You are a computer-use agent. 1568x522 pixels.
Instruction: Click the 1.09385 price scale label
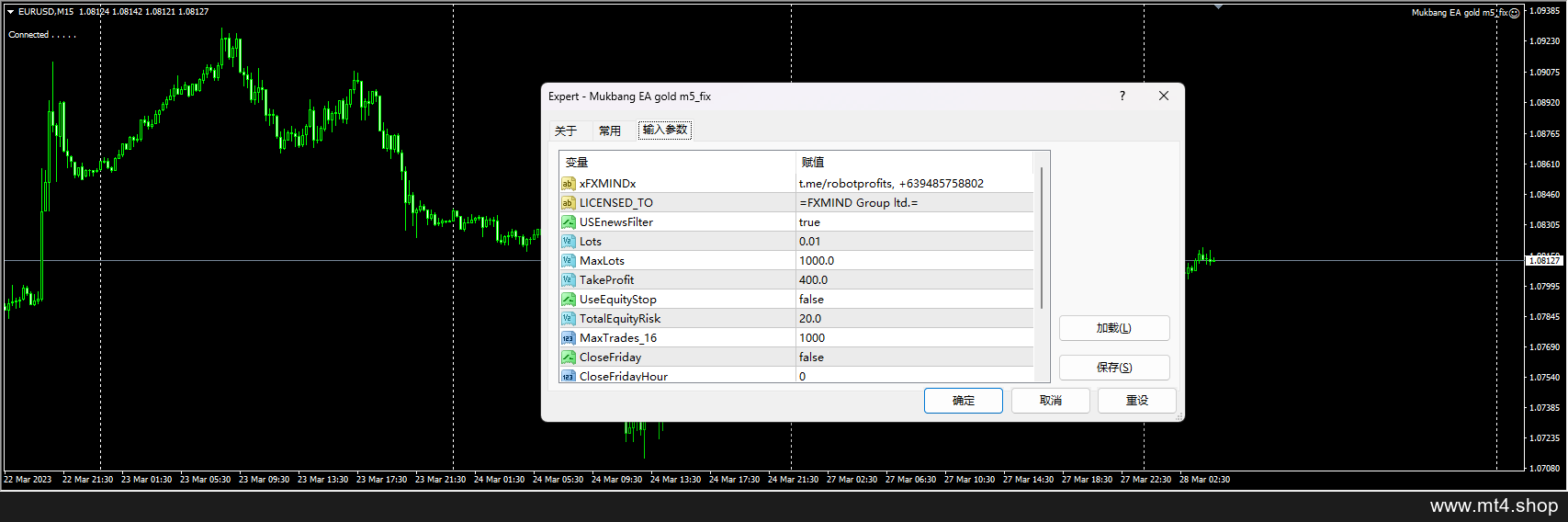click(x=1544, y=11)
